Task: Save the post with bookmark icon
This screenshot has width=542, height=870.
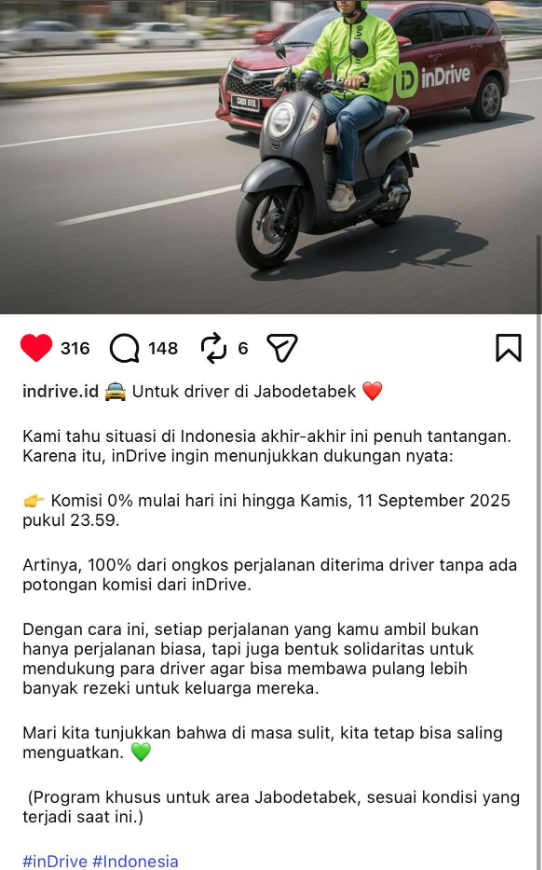Action: click(x=508, y=348)
